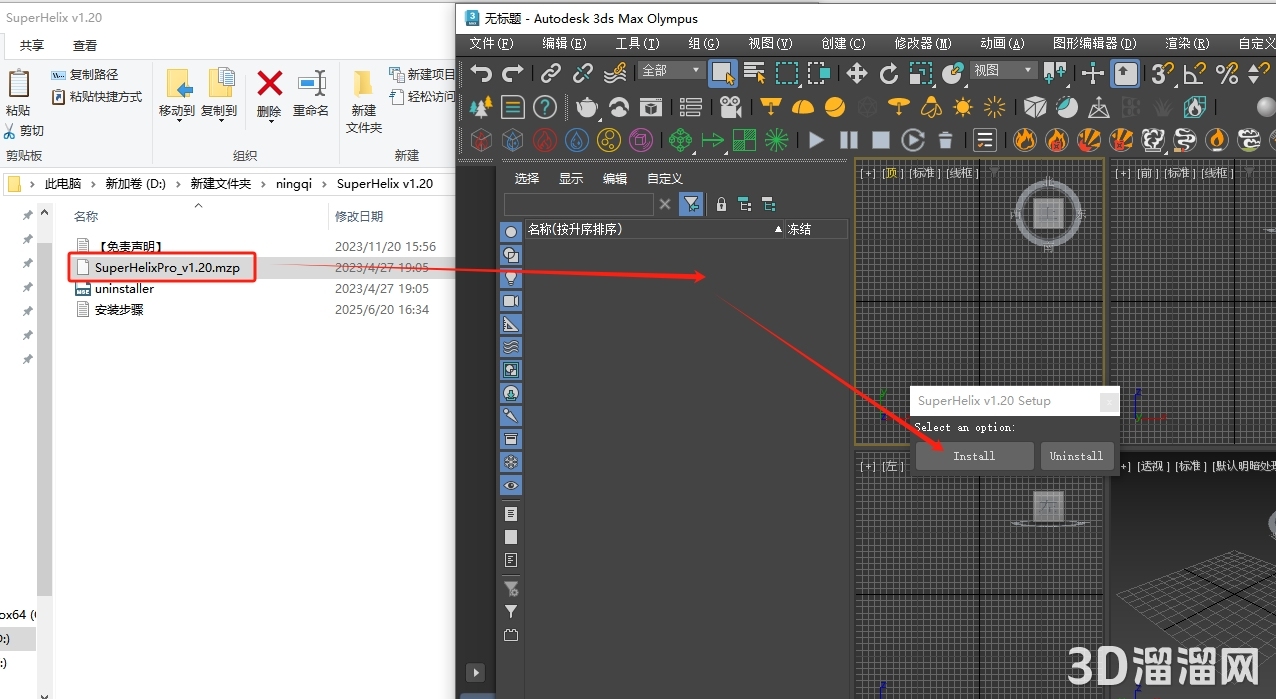Image resolution: width=1276 pixels, height=699 pixels.
Task: Click the Pause bars in simulation toolbar
Action: tap(849, 140)
